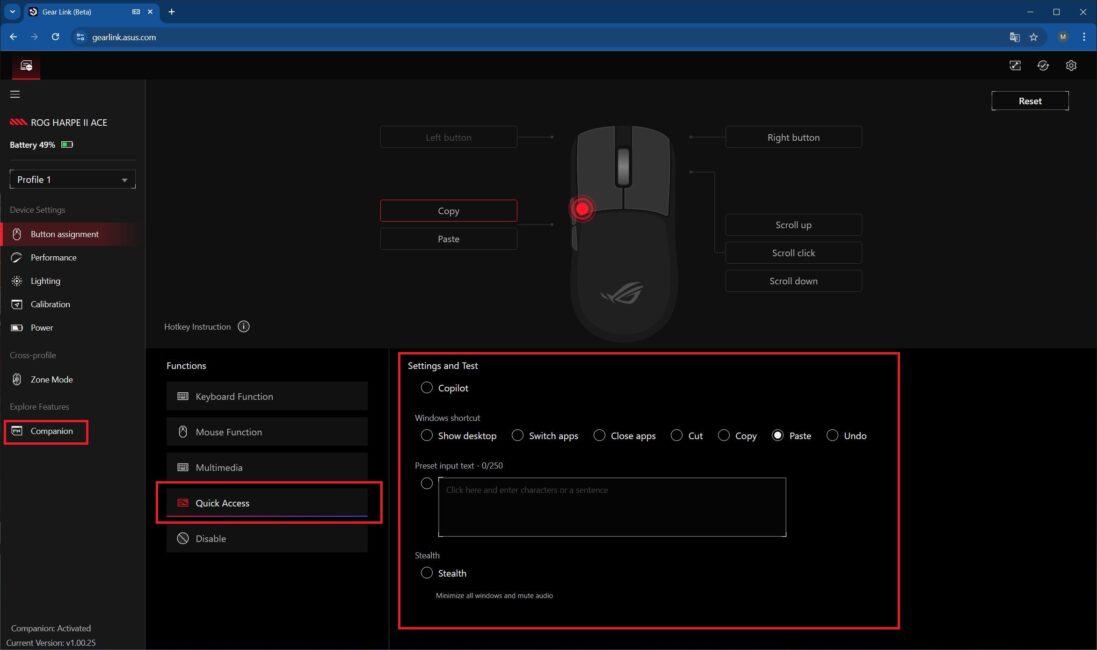Select Mouse Function category
Image resolution: width=1097 pixels, height=650 pixels.
[x=267, y=432]
